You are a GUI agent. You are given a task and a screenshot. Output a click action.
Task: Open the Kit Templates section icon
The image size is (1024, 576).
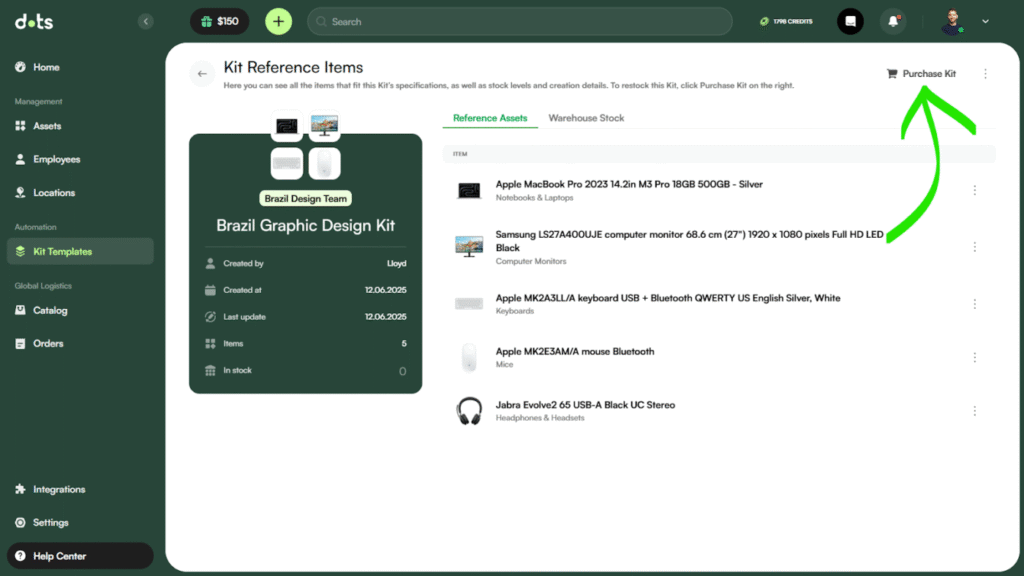coord(22,251)
